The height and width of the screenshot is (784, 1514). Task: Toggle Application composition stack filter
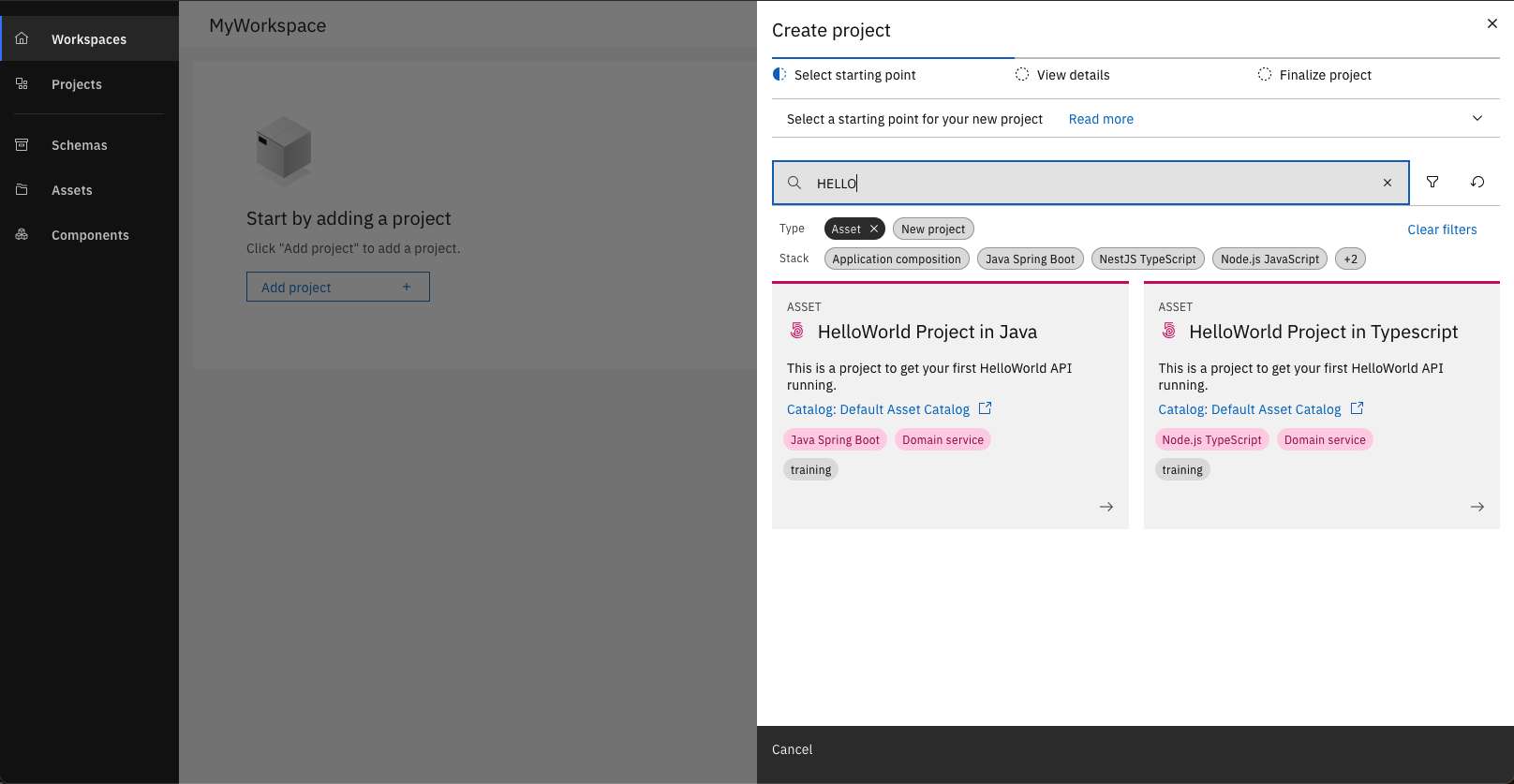[897, 259]
